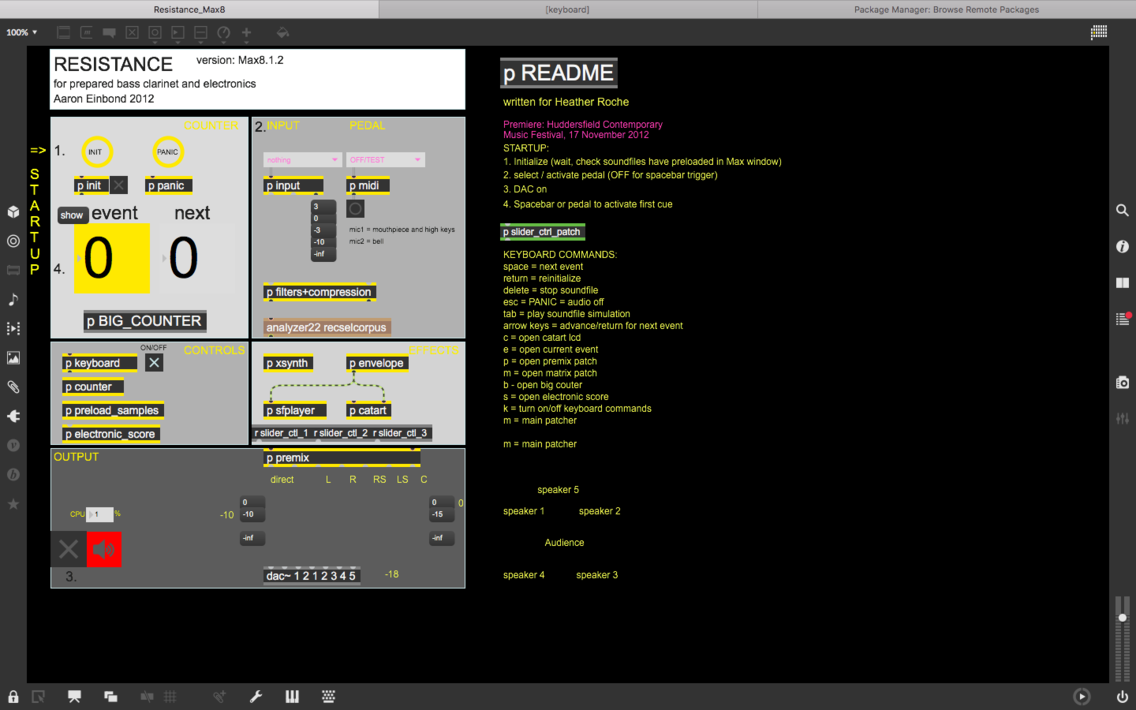Viewport: 1136px width, 710px height.
Task: Enable presentation mode from the bottom toolbar
Action: [74, 696]
